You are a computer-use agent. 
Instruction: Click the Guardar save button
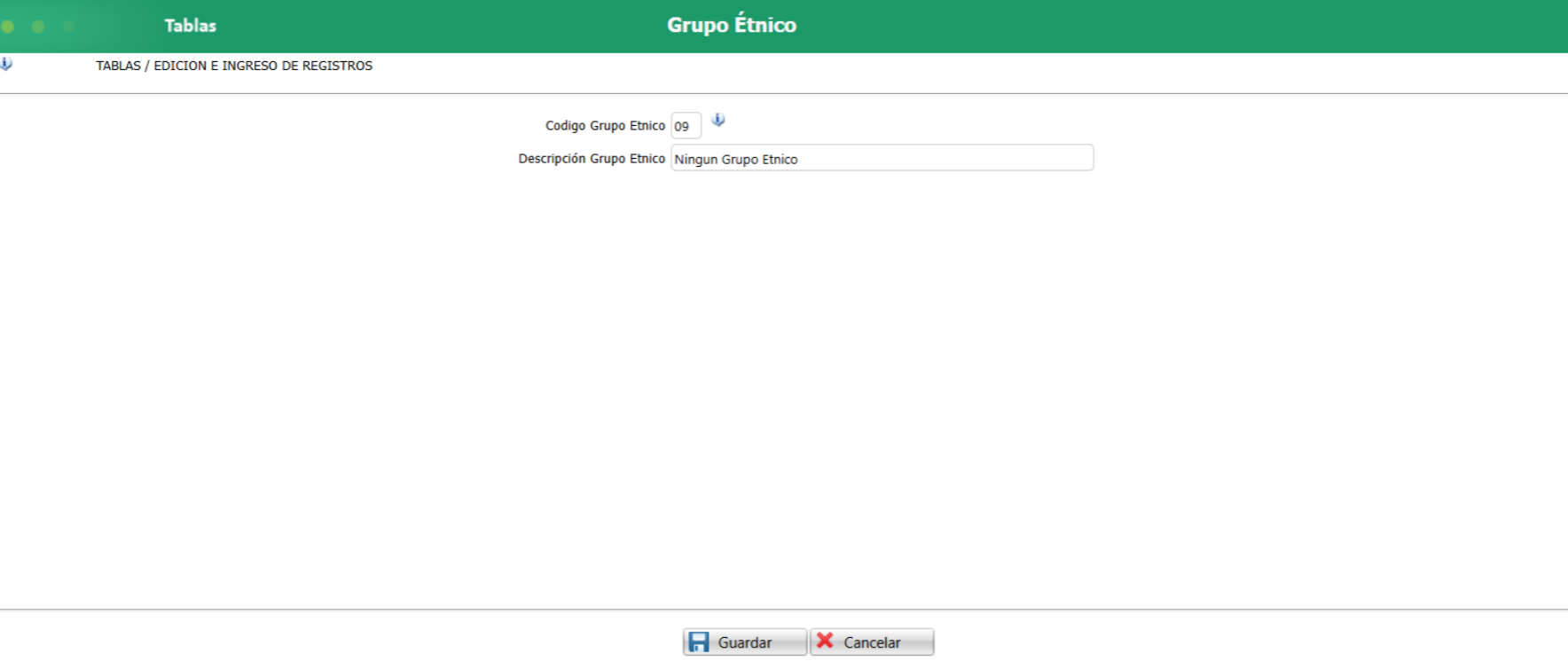(x=744, y=641)
